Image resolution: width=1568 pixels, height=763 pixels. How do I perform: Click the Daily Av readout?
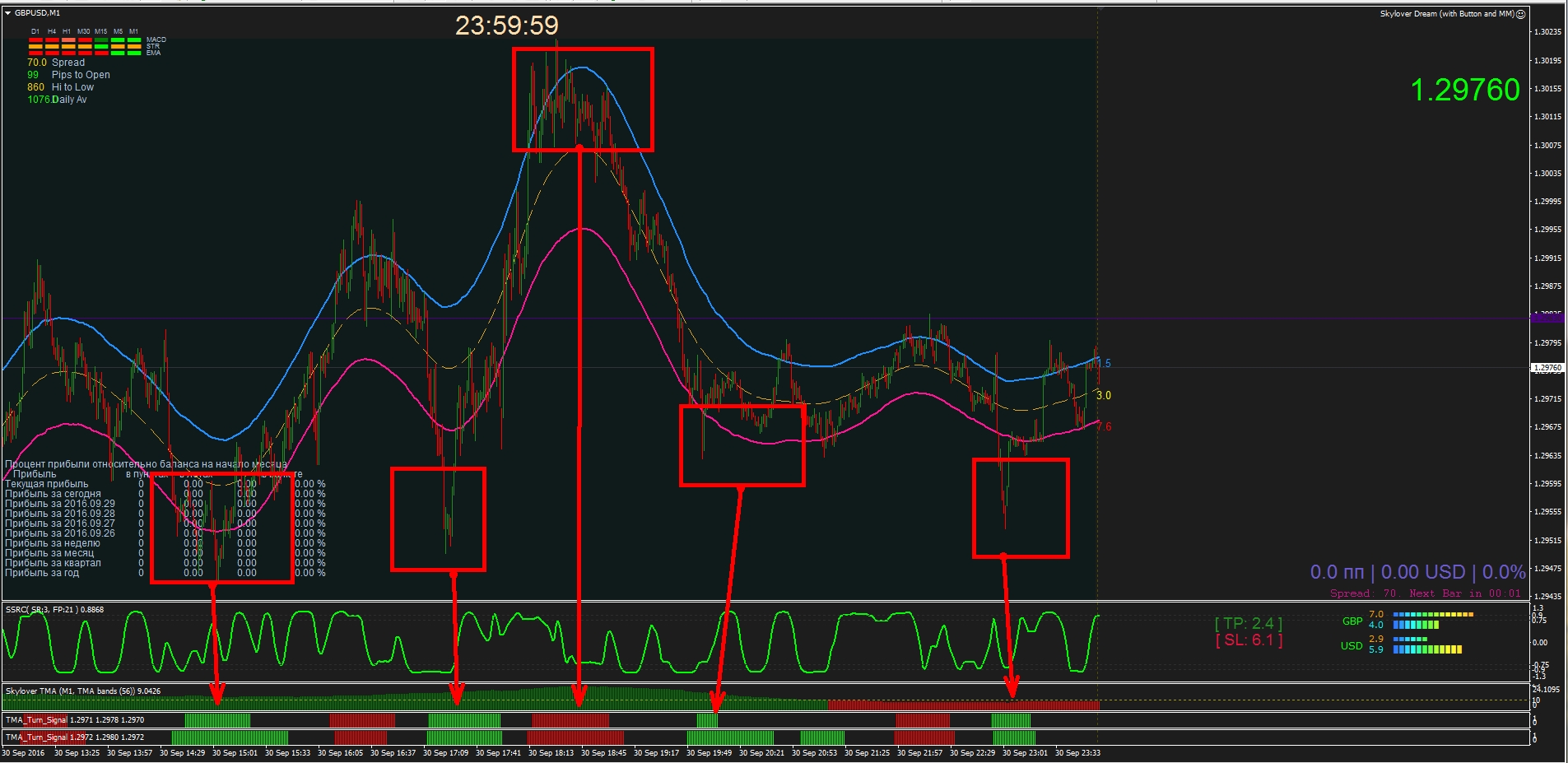57,100
